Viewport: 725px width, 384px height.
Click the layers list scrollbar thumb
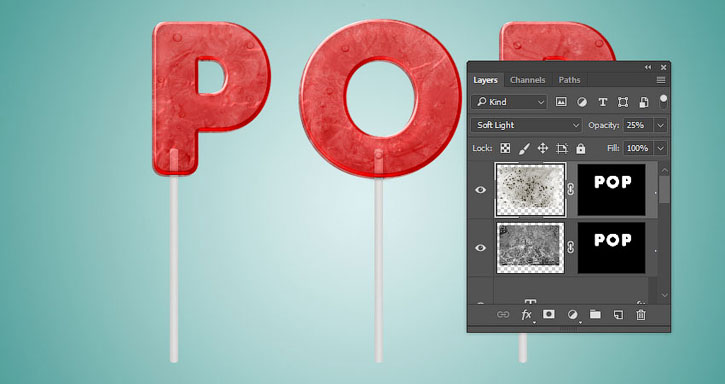[664, 189]
